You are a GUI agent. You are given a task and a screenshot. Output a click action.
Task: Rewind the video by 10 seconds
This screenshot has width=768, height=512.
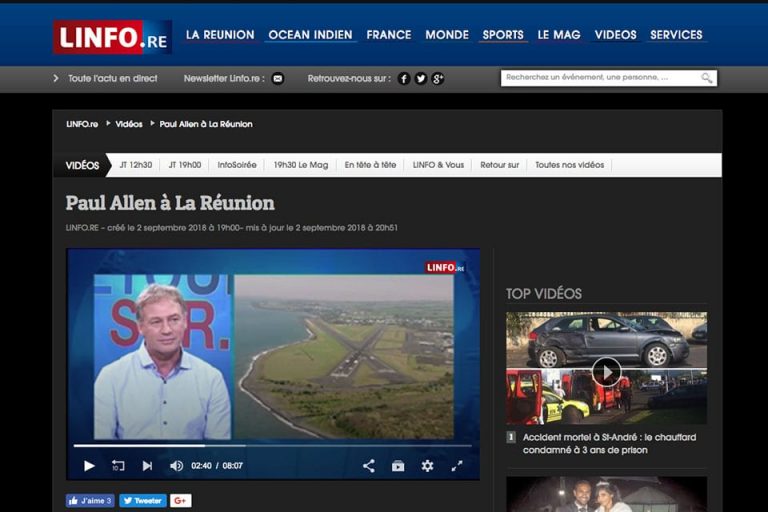pyautogui.click(x=118, y=465)
